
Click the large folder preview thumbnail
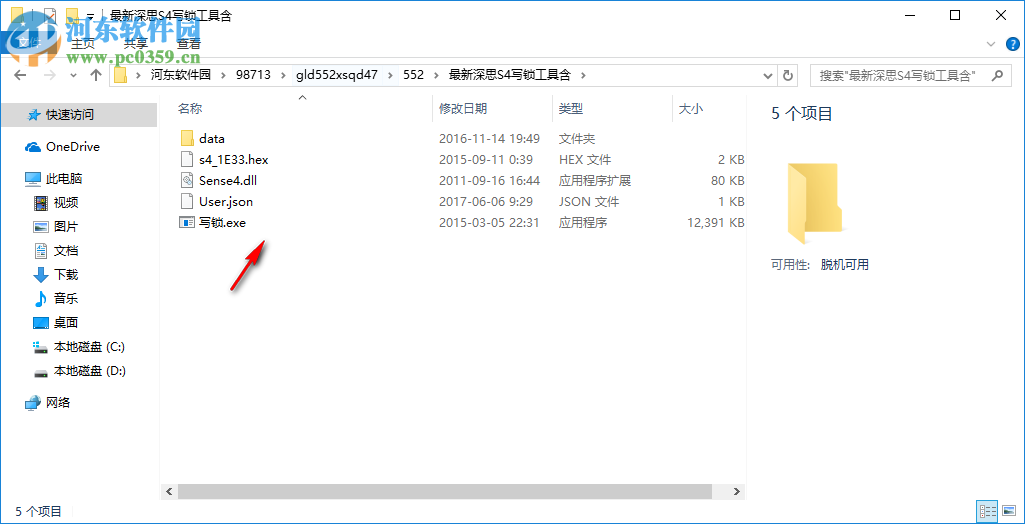coord(816,203)
